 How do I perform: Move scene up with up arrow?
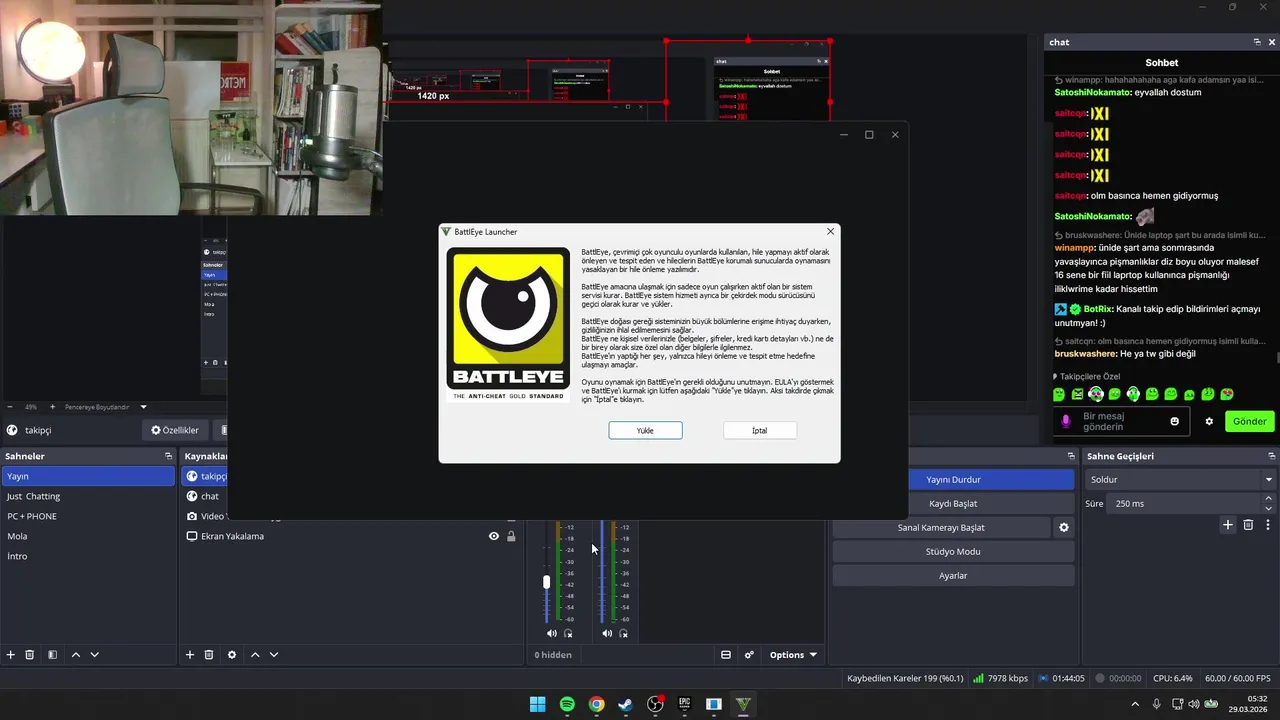coord(75,655)
